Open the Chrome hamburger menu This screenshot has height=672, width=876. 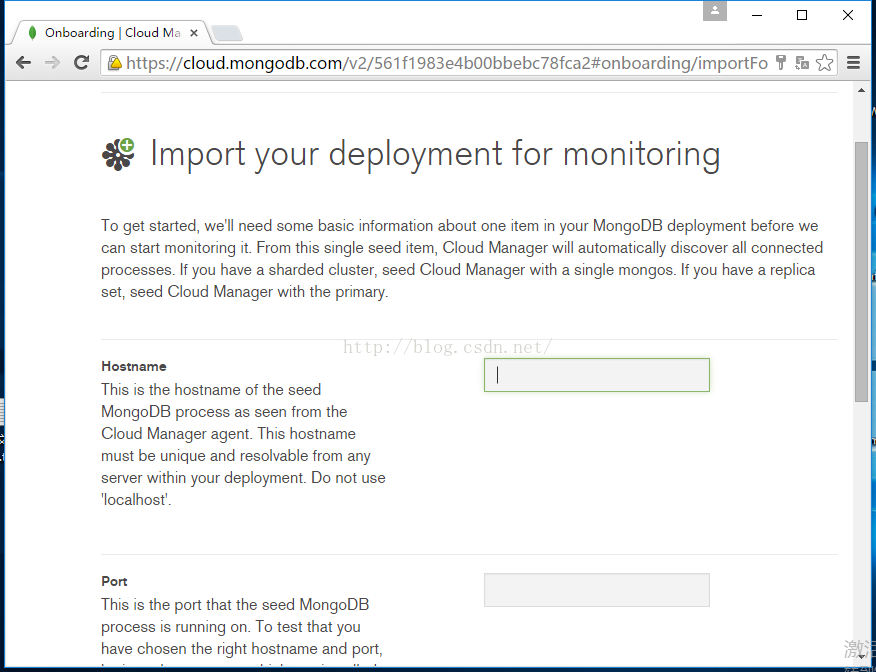coord(853,63)
